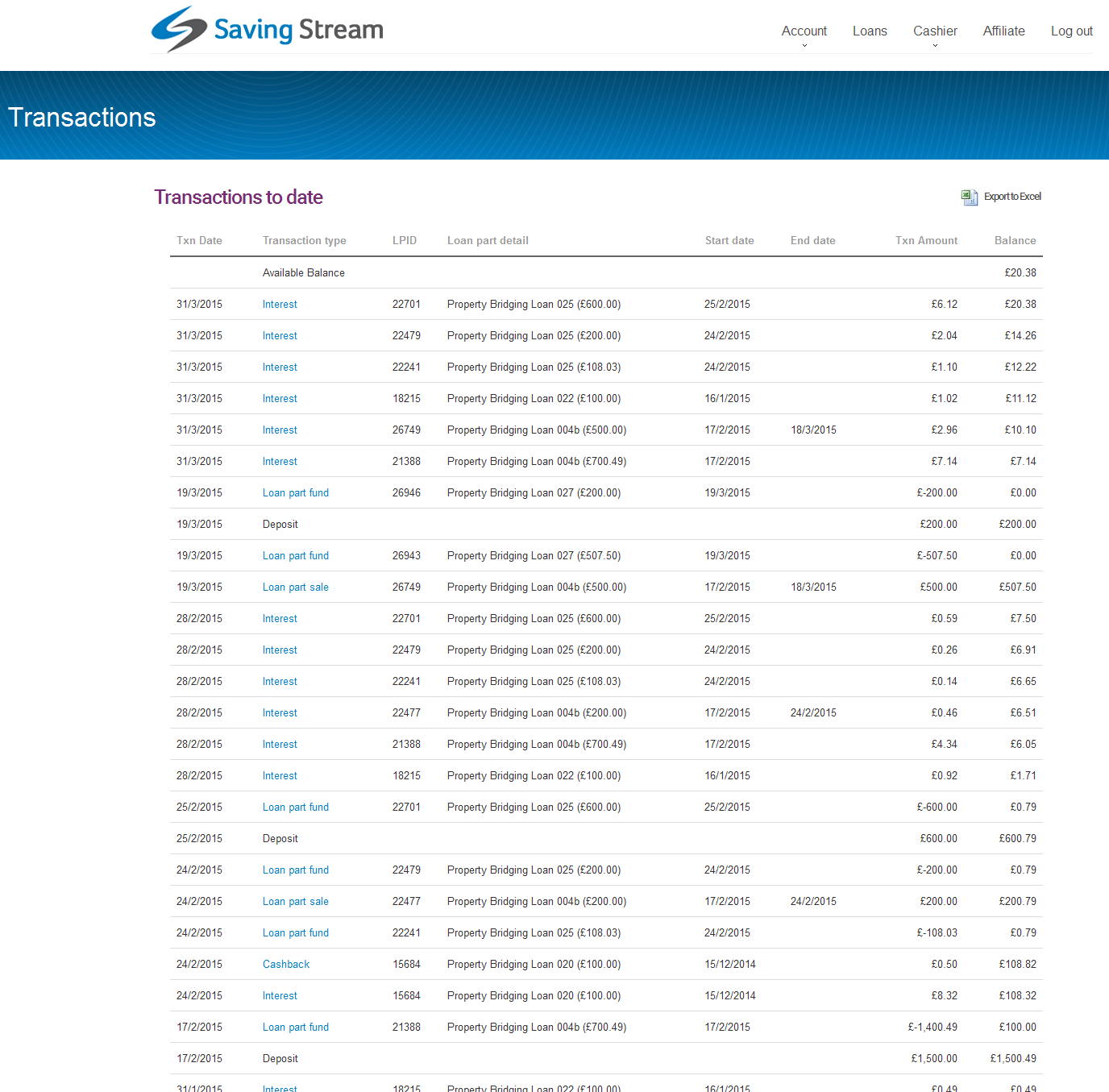Open Interest link for LPID 26749 on 31/3/2015
Image resolution: width=1109 pixels, height=1092 pixels.
[280, 430]
